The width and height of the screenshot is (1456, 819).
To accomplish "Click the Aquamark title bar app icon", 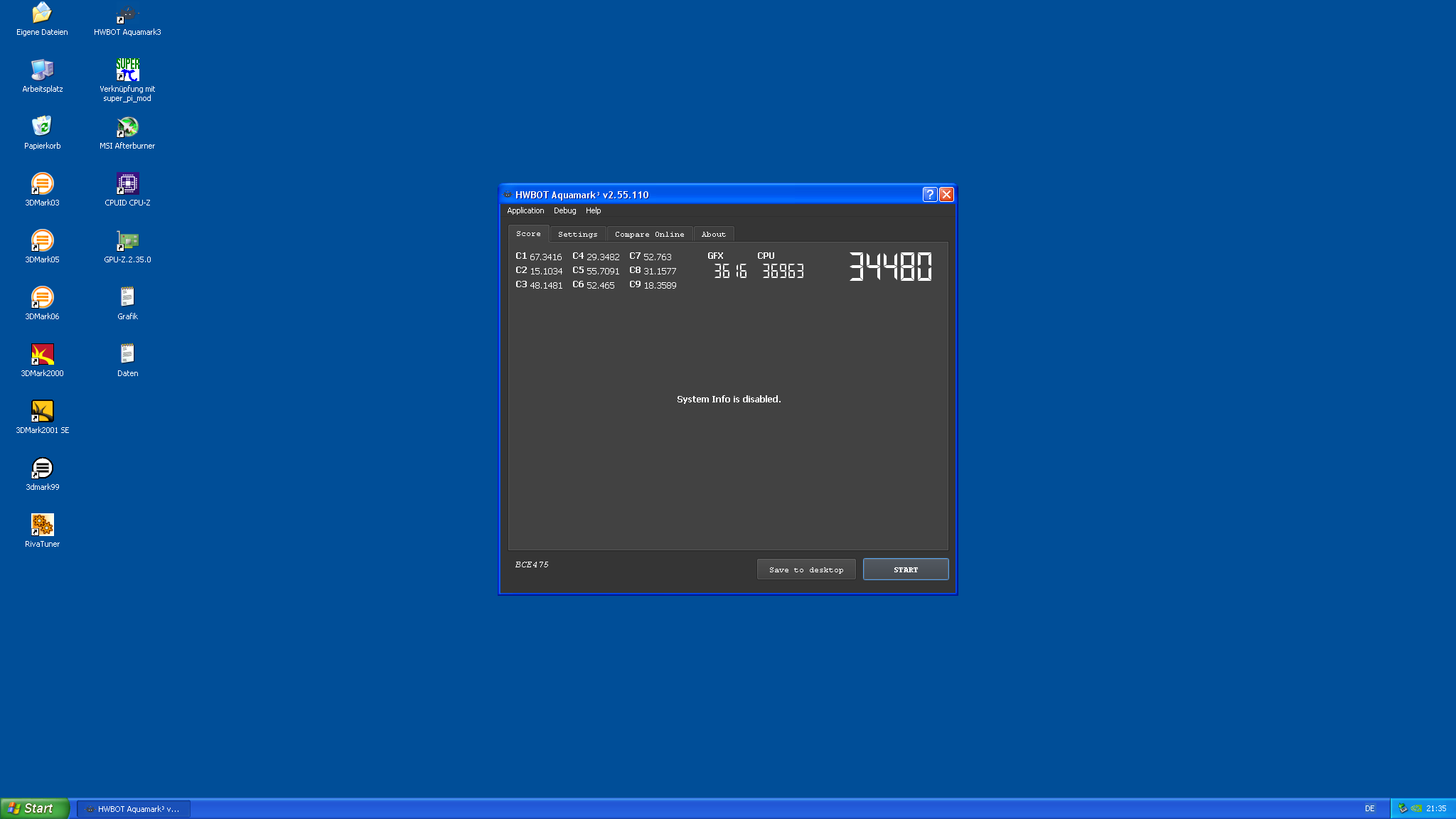I will pyautogui.click(x=508, y=195).
